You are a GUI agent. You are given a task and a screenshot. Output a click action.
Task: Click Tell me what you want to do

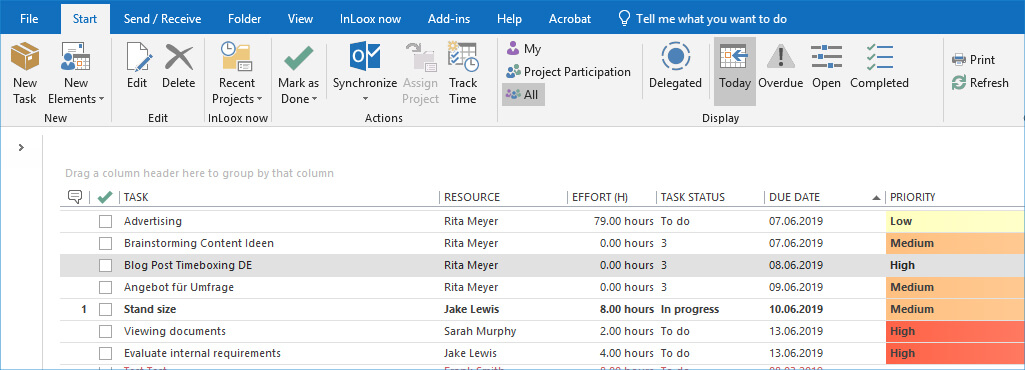703,18
